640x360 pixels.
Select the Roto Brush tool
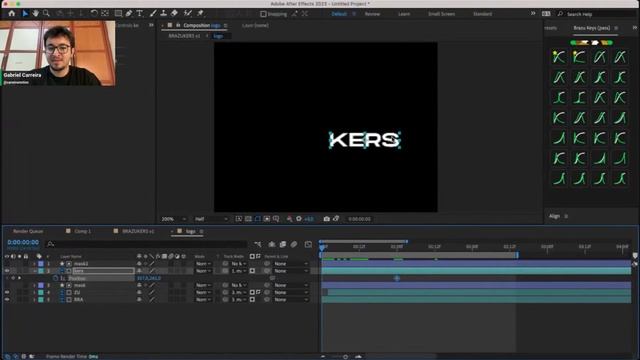(x=188, y=13)
